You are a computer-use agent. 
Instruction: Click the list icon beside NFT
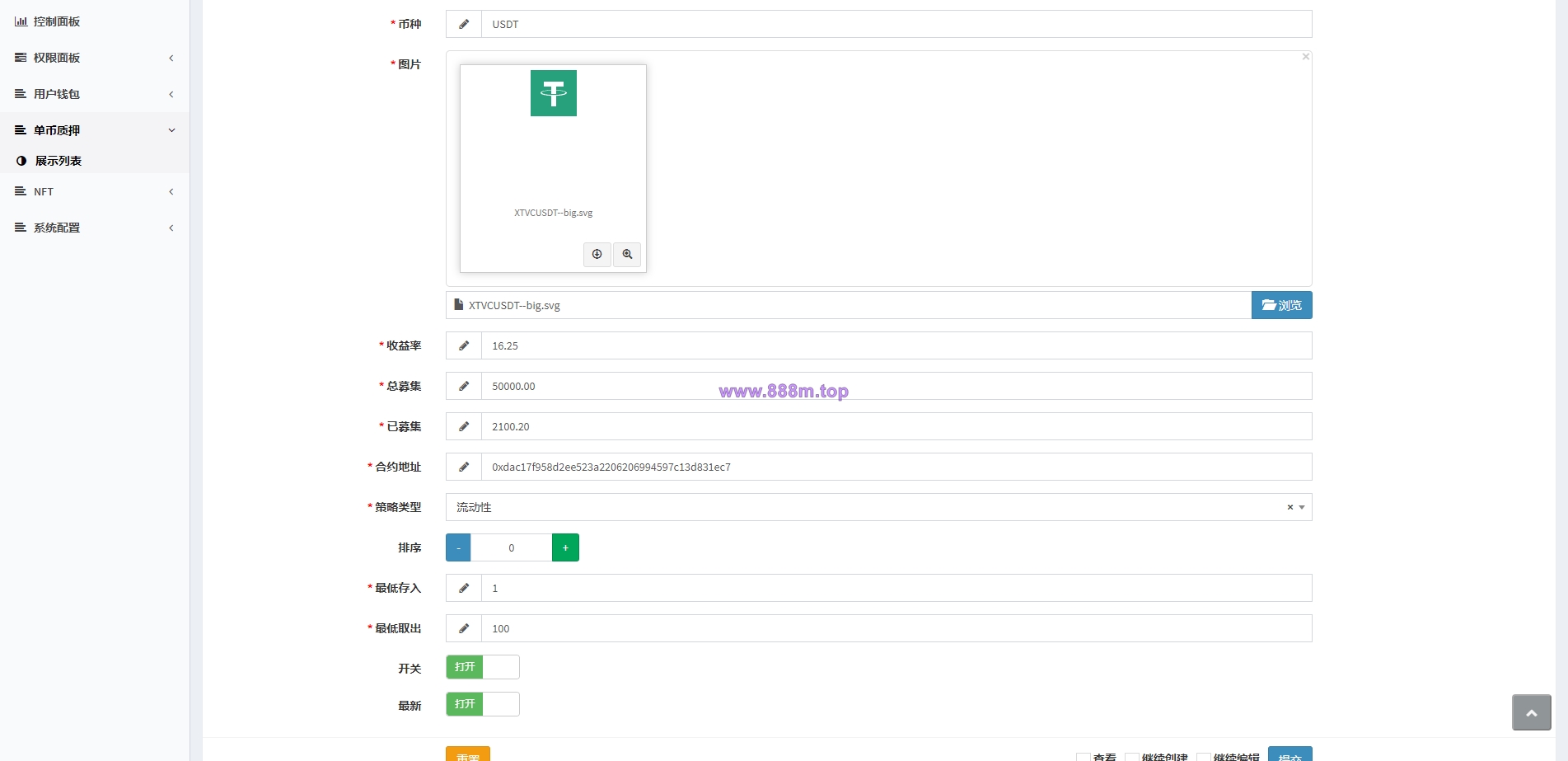point(21,191)
